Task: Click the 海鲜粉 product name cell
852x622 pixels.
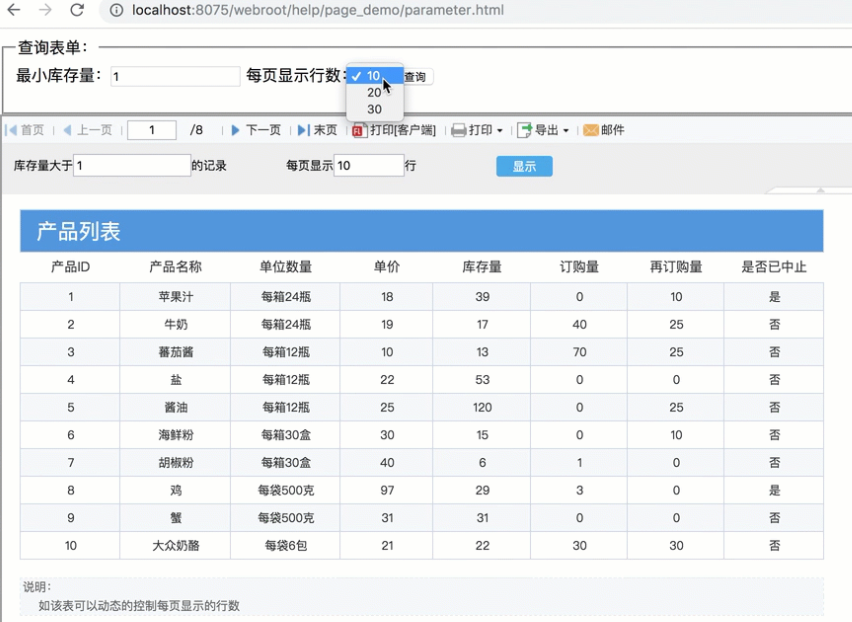Action: [x=176, y=435]
